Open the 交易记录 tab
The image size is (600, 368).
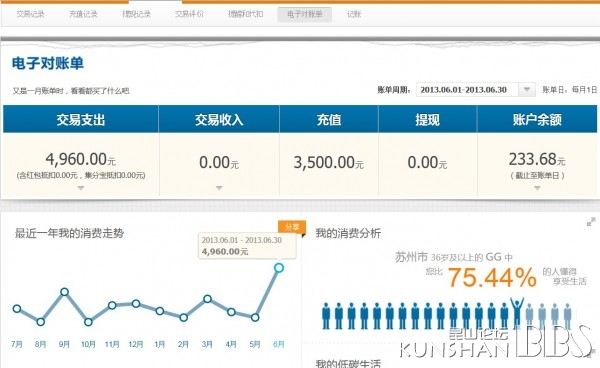30,15
